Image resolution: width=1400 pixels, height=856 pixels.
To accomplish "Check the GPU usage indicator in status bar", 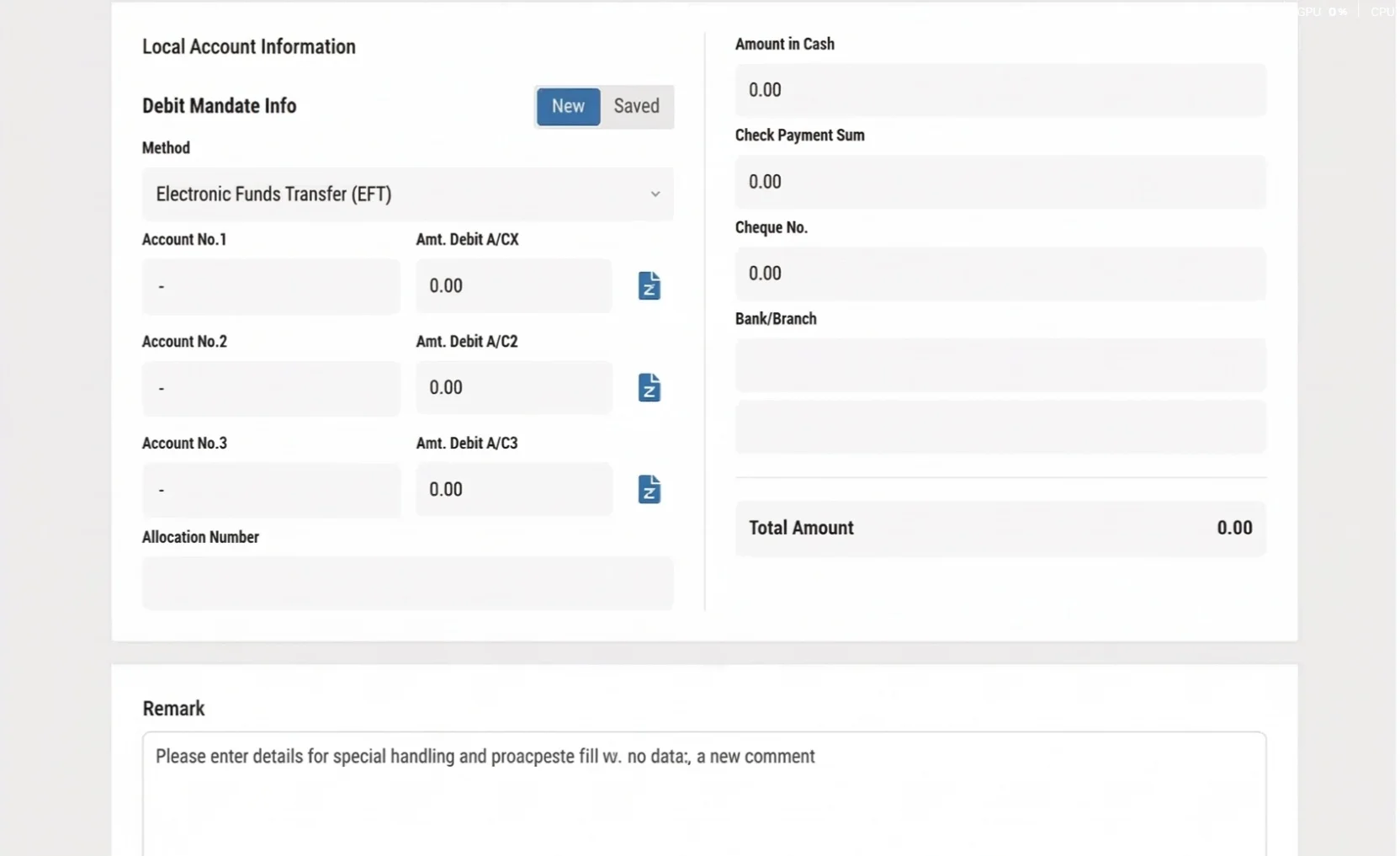I will [1321, 12].
